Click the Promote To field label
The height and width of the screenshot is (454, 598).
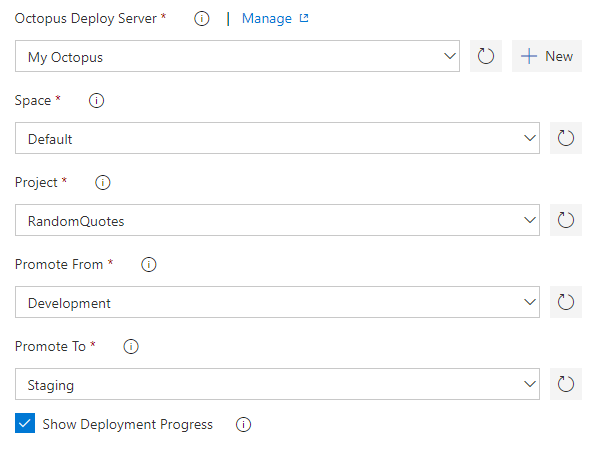[x=50, y=346]
